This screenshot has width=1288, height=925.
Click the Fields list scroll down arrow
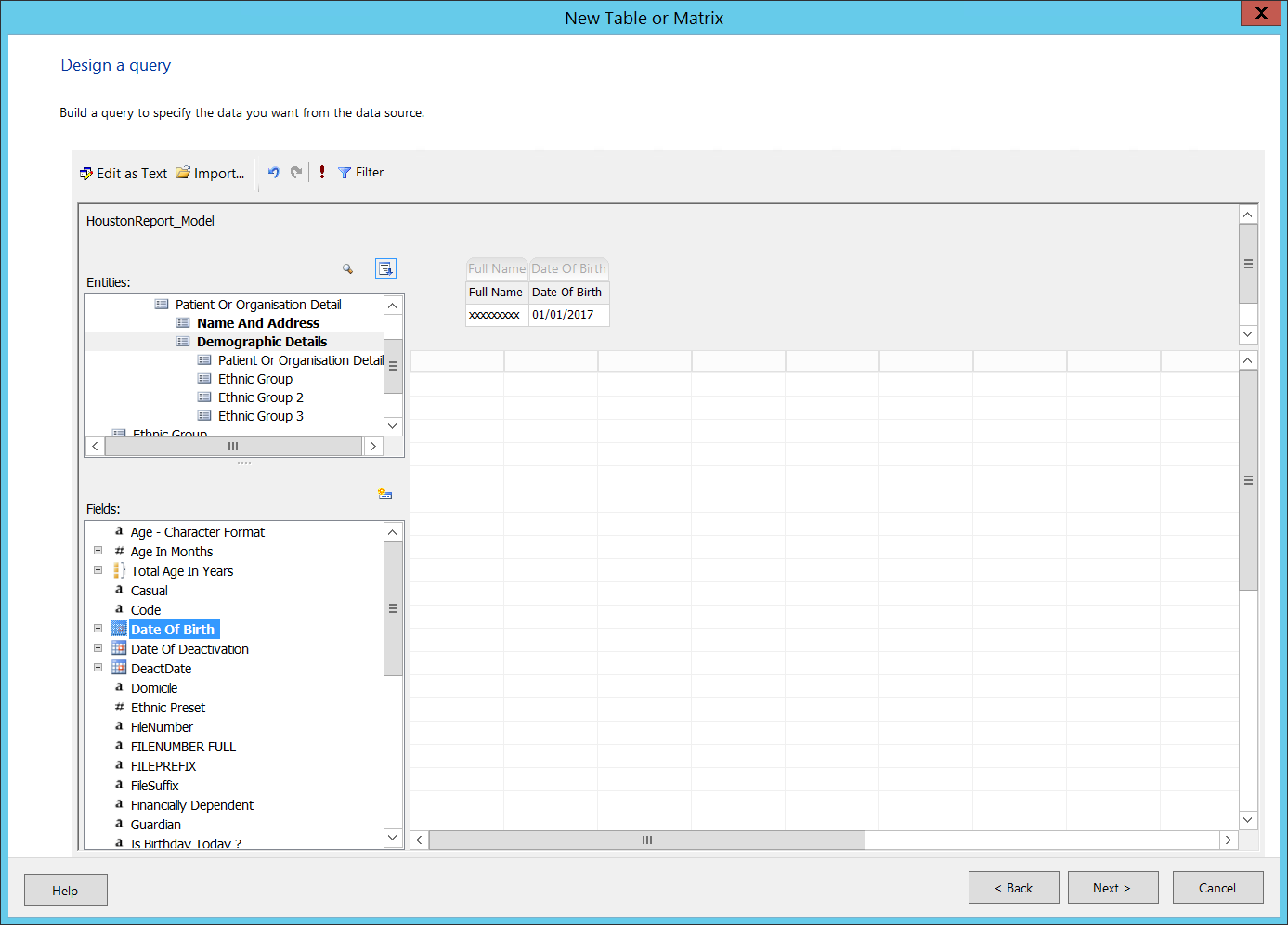(393, 838)
